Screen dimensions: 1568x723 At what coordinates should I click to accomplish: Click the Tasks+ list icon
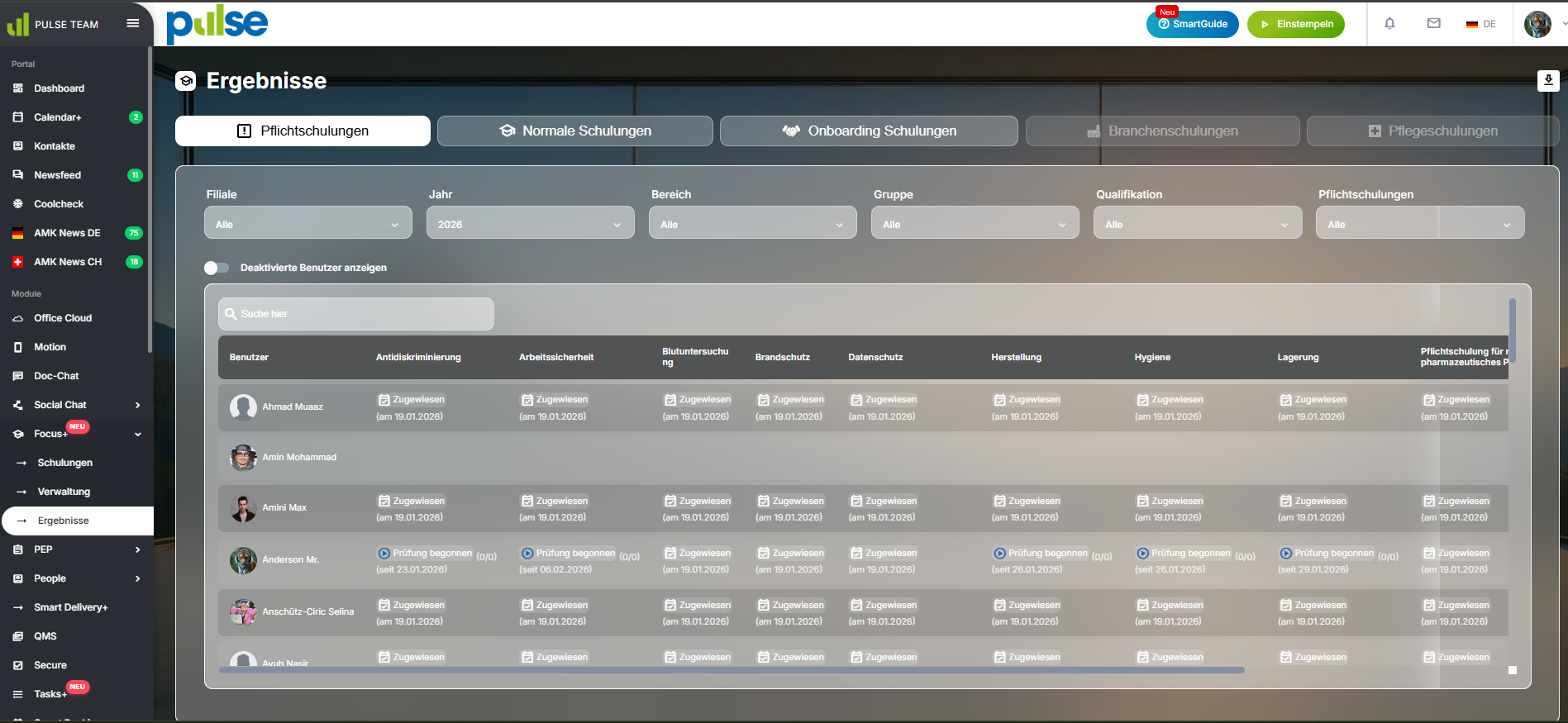pos(18,694)
